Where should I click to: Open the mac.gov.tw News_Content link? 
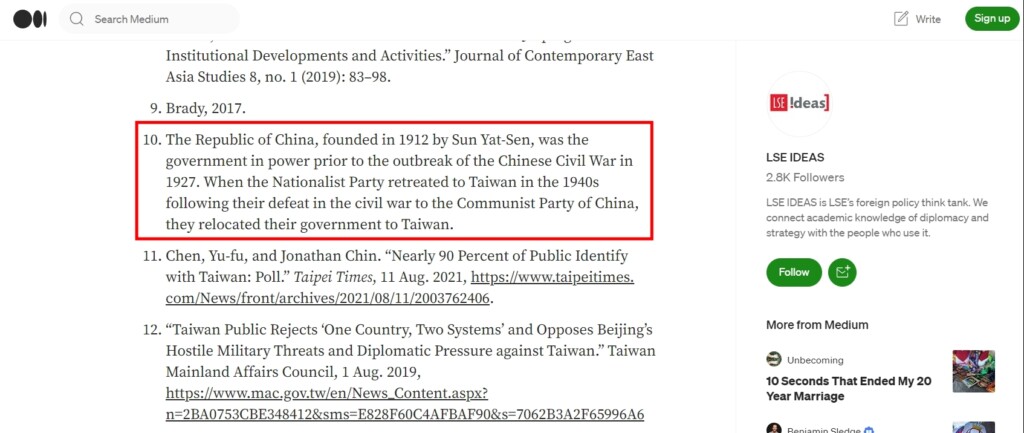[x=405, y=404]
